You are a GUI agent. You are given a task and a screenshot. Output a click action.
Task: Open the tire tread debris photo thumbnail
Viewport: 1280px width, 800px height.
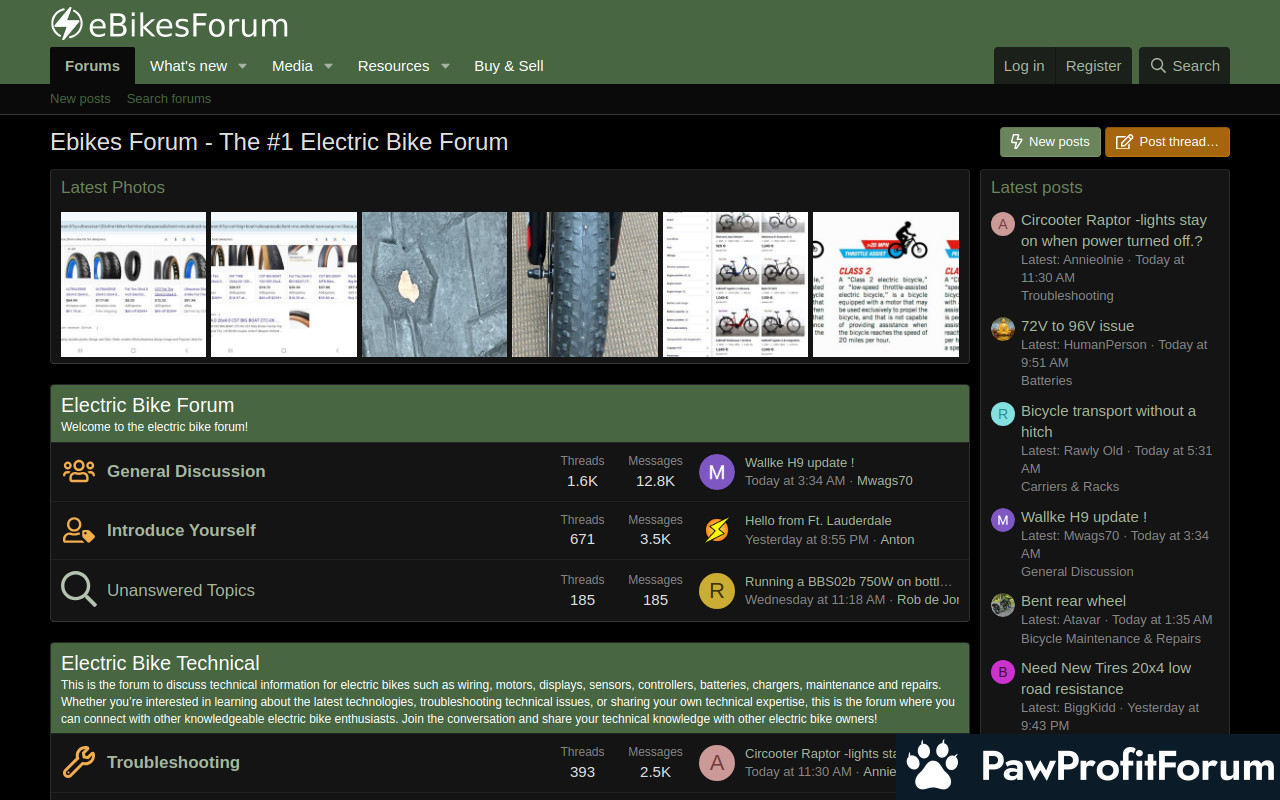[434, 284]
